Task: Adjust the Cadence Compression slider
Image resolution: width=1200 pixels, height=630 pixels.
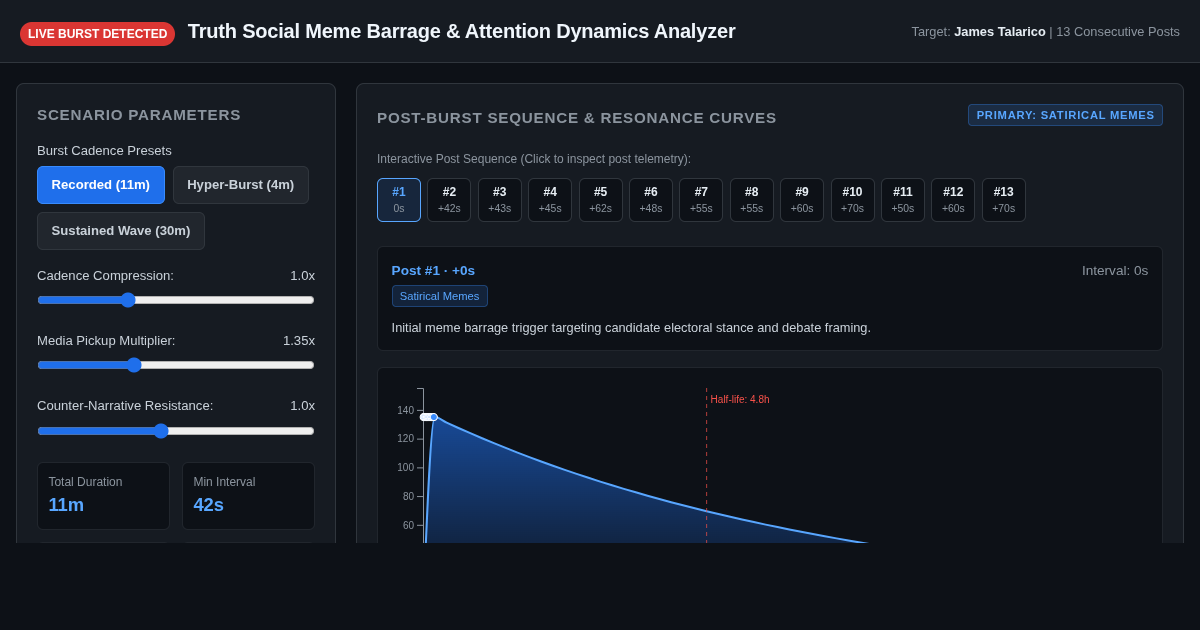Action: pos(176,300)
